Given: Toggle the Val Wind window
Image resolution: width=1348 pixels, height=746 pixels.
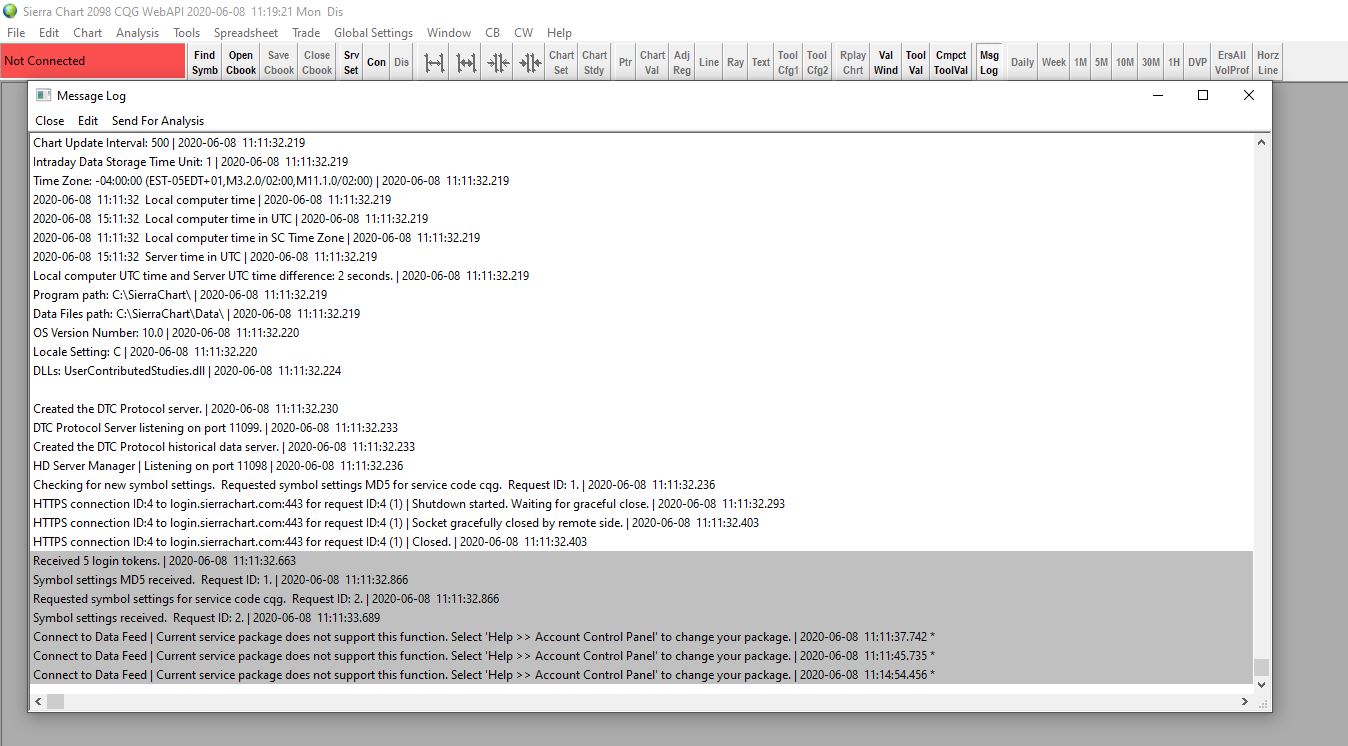Looking at the screenshot, I should tap(886, 62).
